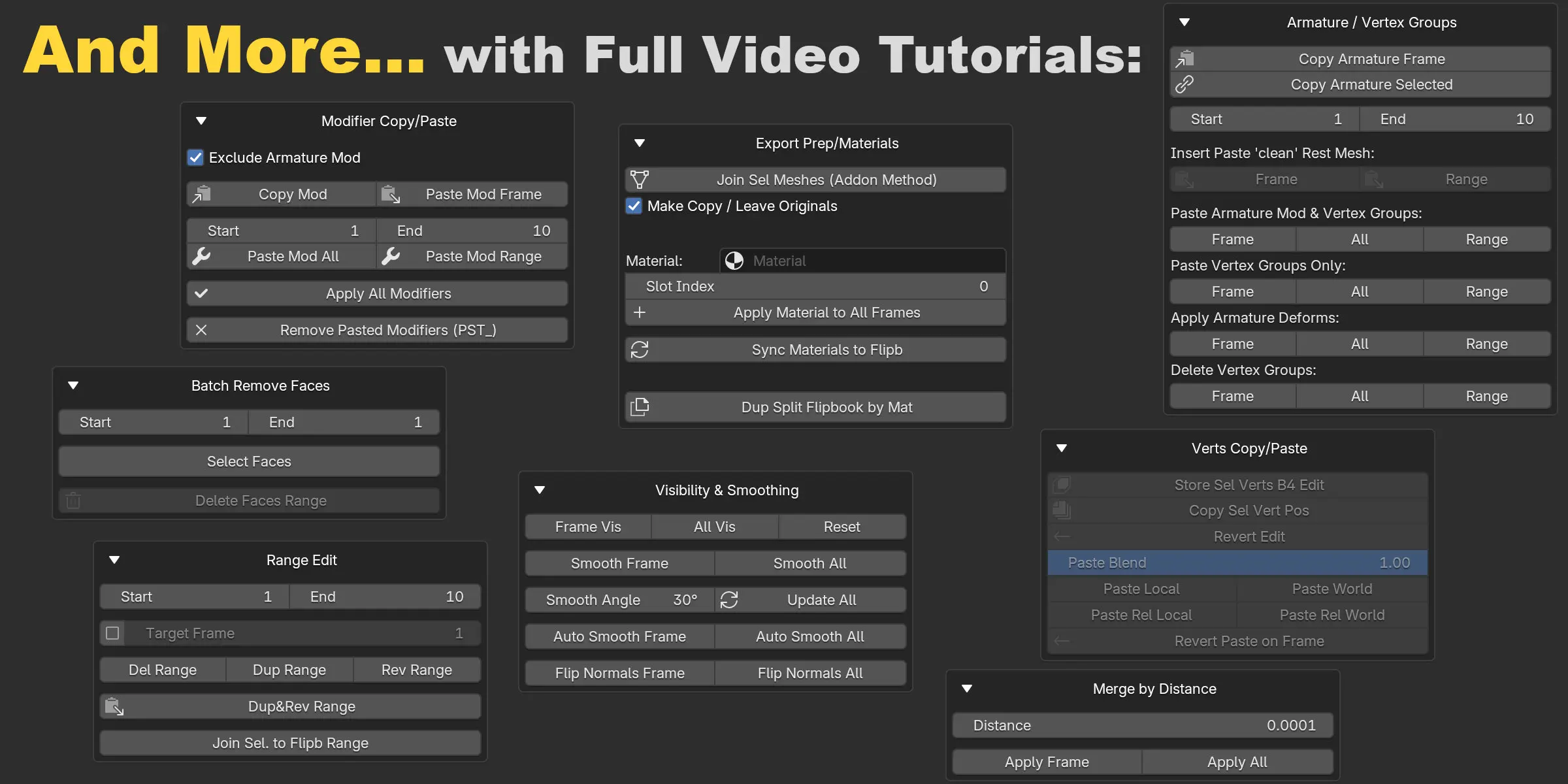Click Frame under Paste Armature Mod & Vertex Groups
This screenshot has width=1568, height=784.
pyautogui.click(x=1233, y=239)
